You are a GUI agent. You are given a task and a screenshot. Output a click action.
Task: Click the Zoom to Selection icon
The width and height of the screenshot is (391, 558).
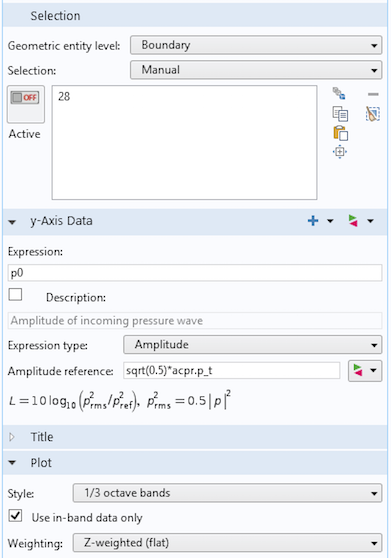[340, 152]
